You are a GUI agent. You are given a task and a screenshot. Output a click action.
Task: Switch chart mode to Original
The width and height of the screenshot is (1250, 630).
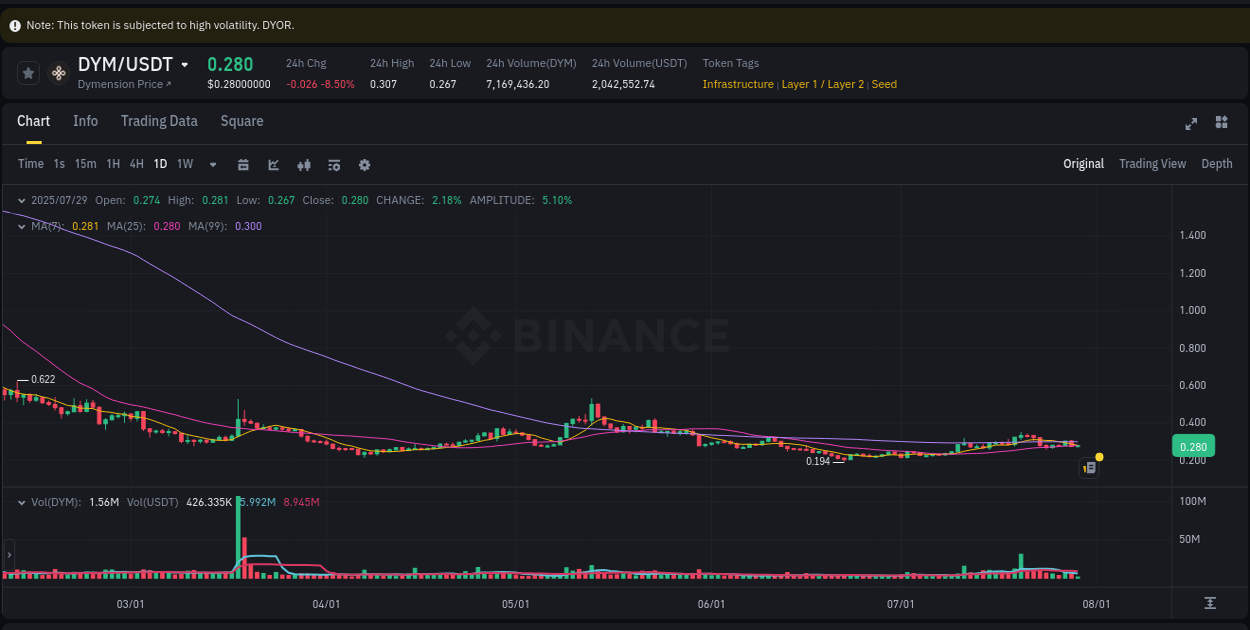(x=1083, y=163)
